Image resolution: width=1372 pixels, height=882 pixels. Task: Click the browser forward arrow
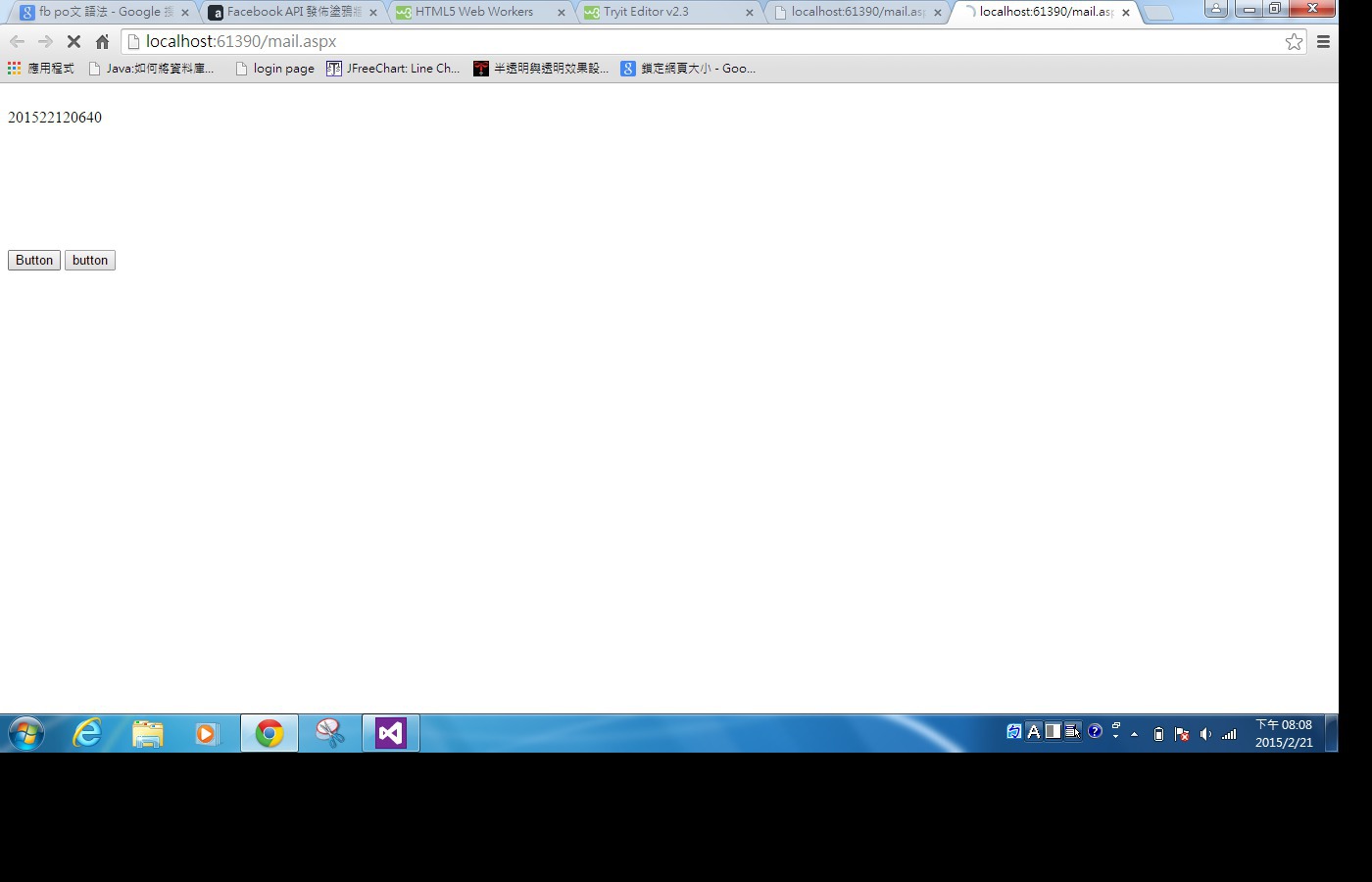pyautogui.click(x=45, y=42)
